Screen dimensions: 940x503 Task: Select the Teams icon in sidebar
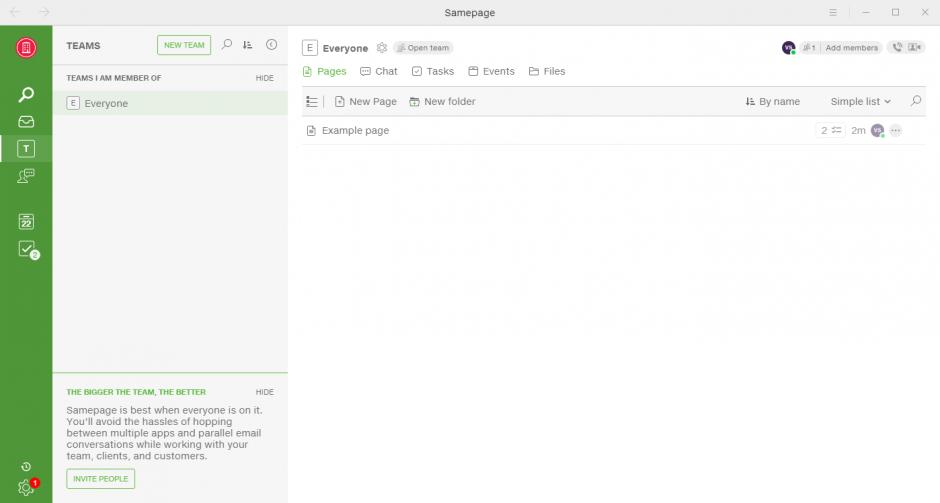click(x=26, y=149)
